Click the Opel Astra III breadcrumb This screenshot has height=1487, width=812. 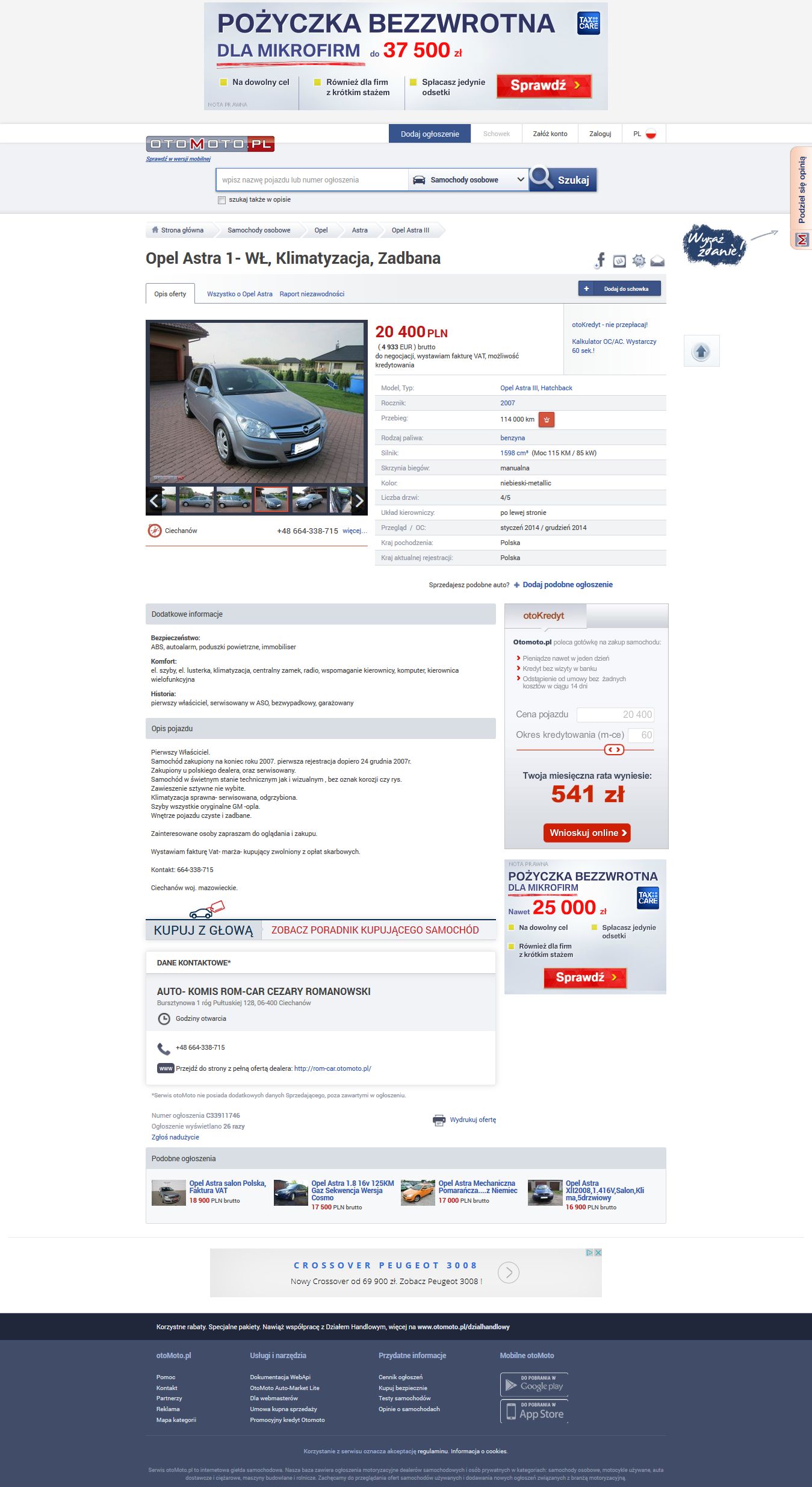pos(411,230)
